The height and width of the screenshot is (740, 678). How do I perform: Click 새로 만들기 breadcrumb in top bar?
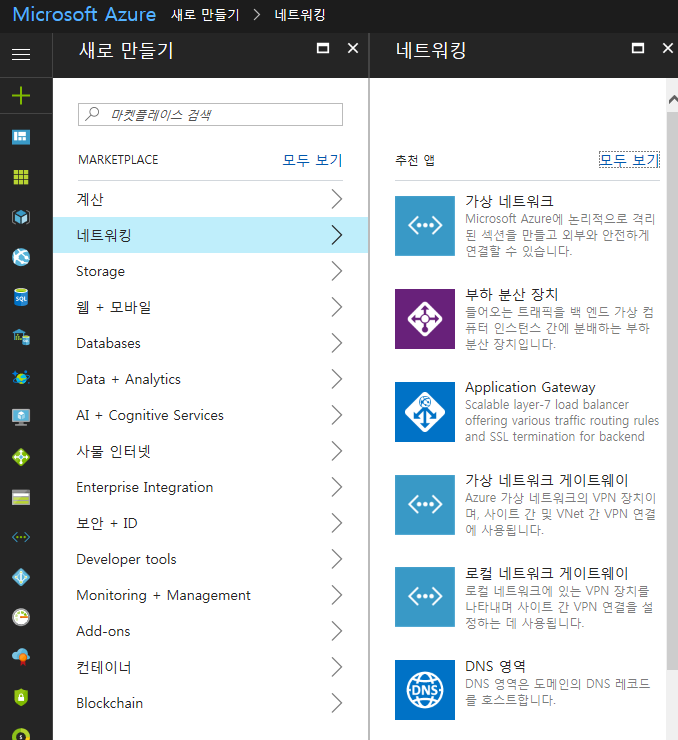(205, 15)
